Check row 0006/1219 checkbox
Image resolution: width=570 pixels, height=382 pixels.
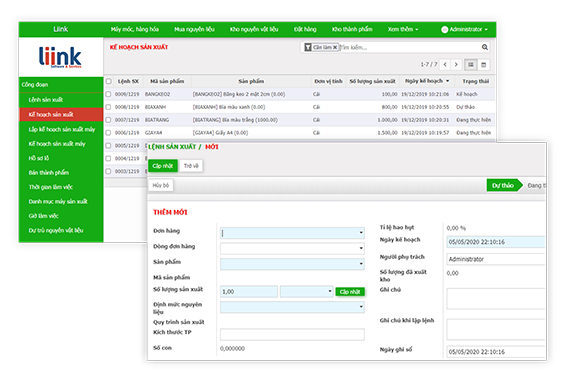coord(108,133)
